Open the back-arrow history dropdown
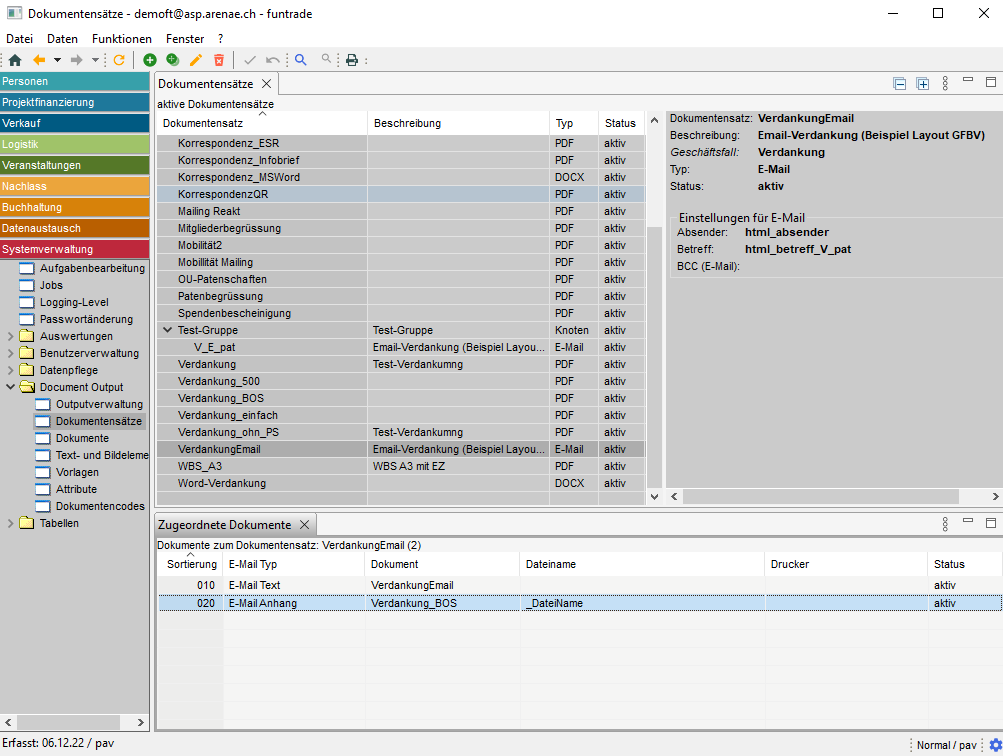 [57, 60]
